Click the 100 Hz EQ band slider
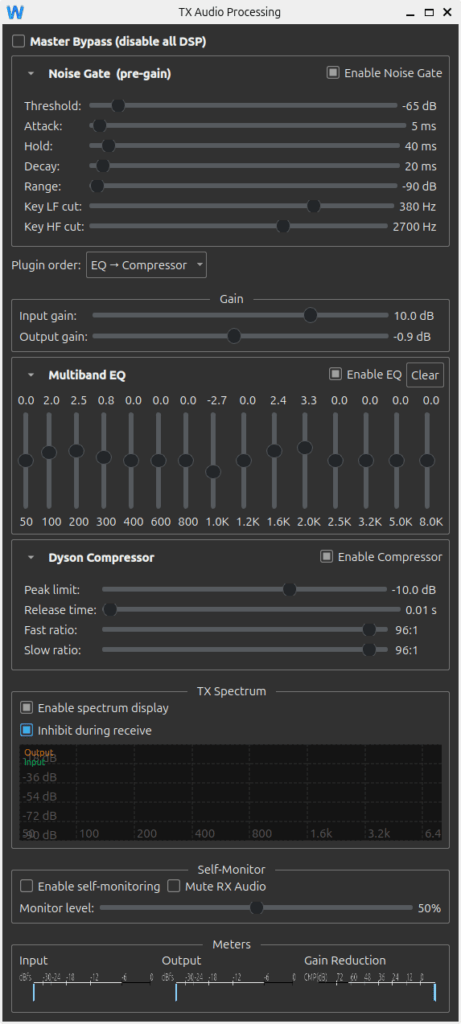 tap(49, 461)
